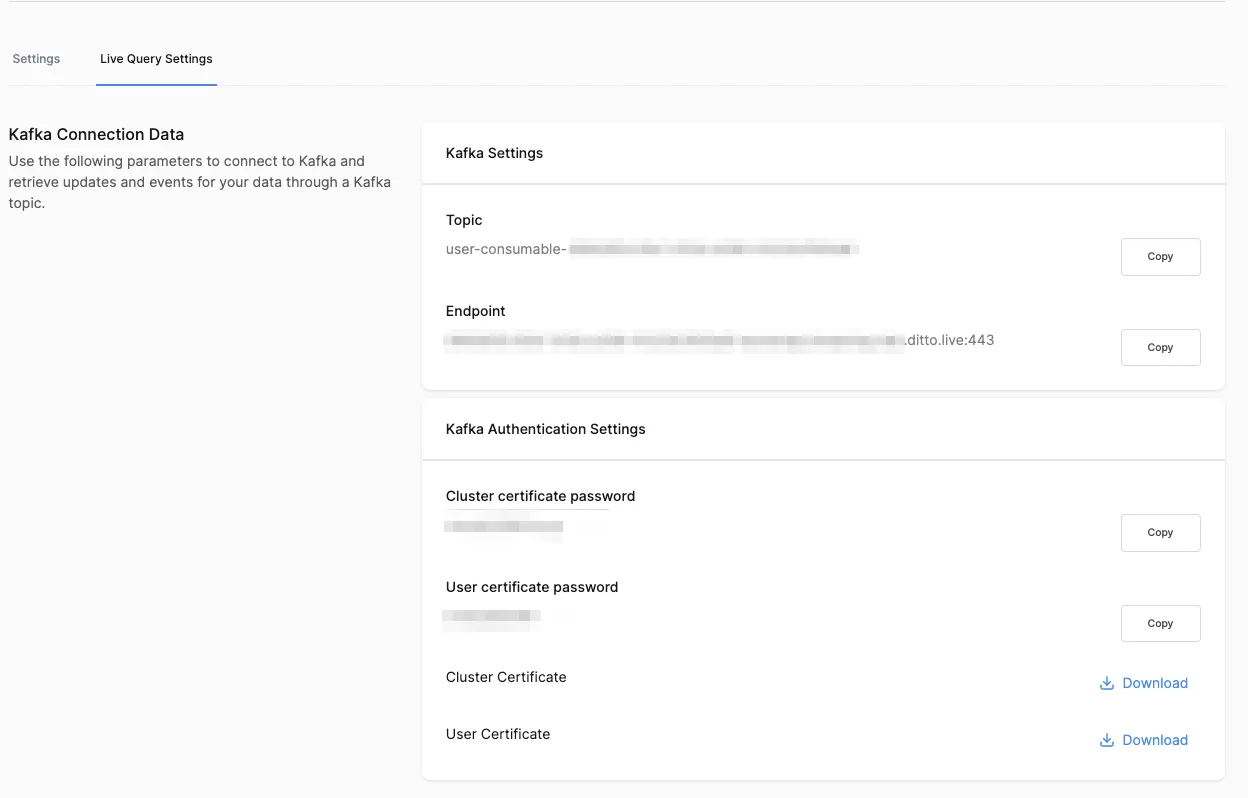Image resolution: width=1248 pixels, height=798 pixels.
Task: Click the Cluster Certificate download icon
Action: tap(1107, 684)
